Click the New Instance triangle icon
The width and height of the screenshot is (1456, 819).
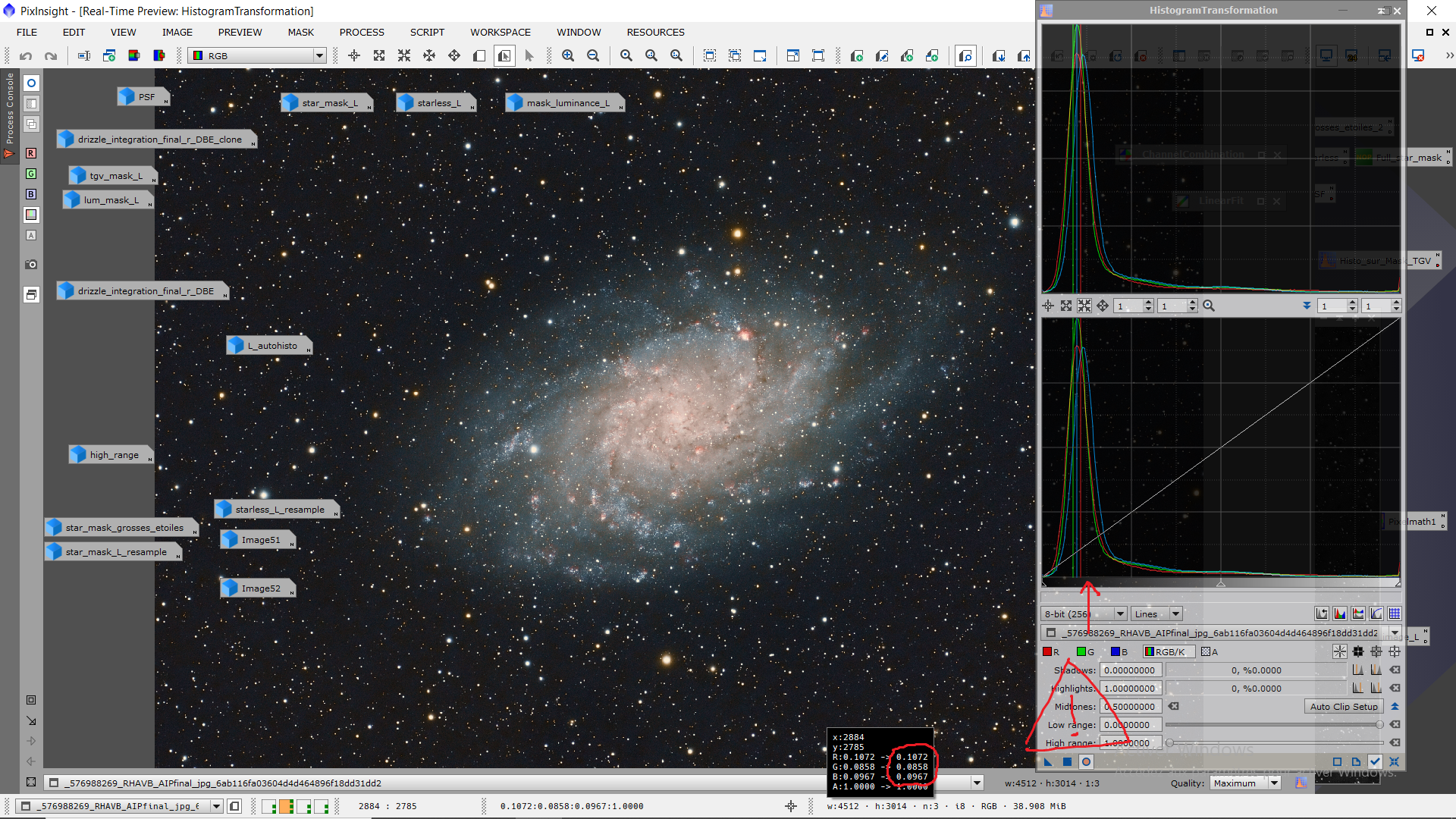point(1048,761)
